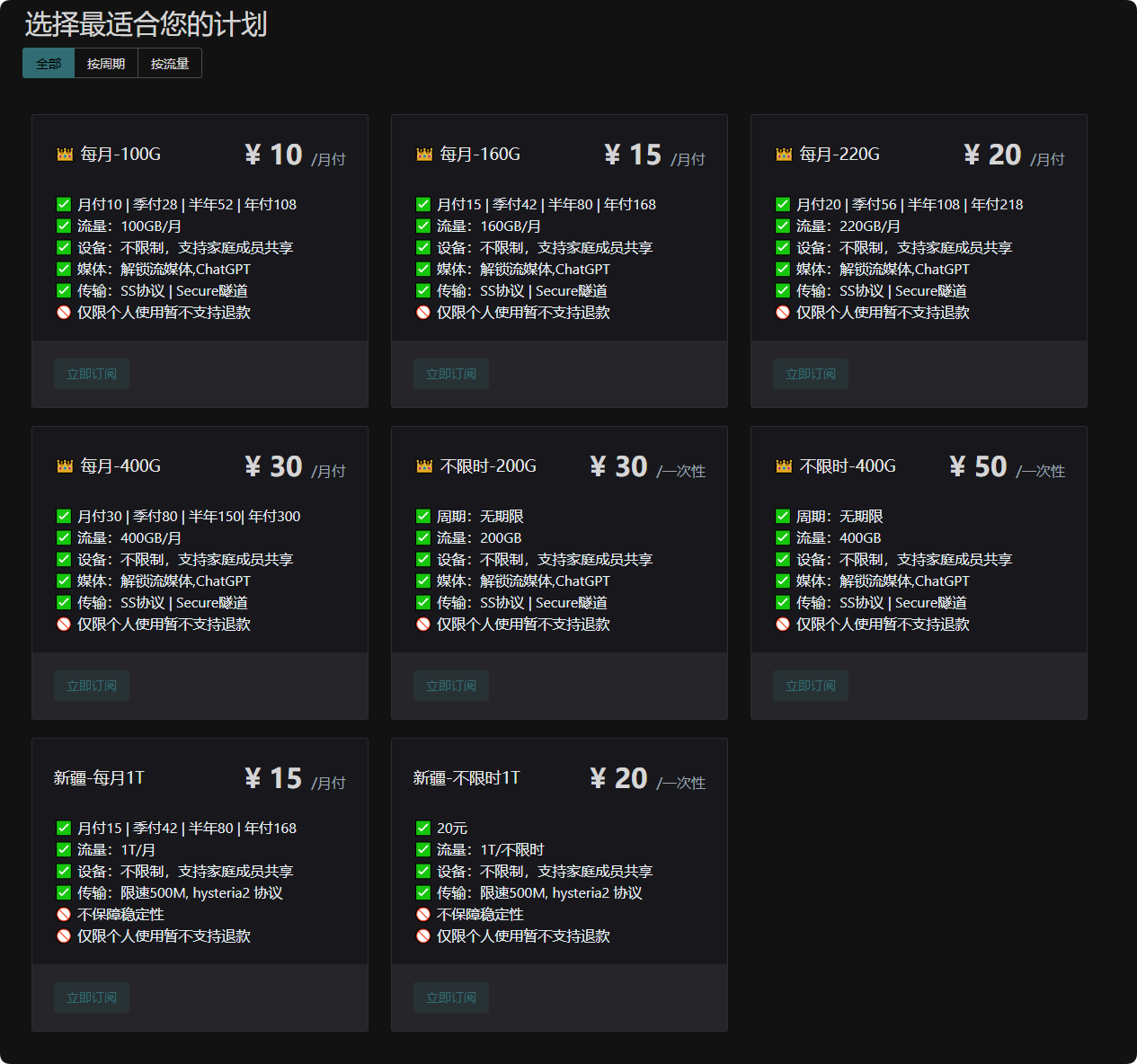Viewport: 1137px width, 1064px height.
Task: Switch to the 全部 tab
Action: pyautogui.click(x=49, y=64)
